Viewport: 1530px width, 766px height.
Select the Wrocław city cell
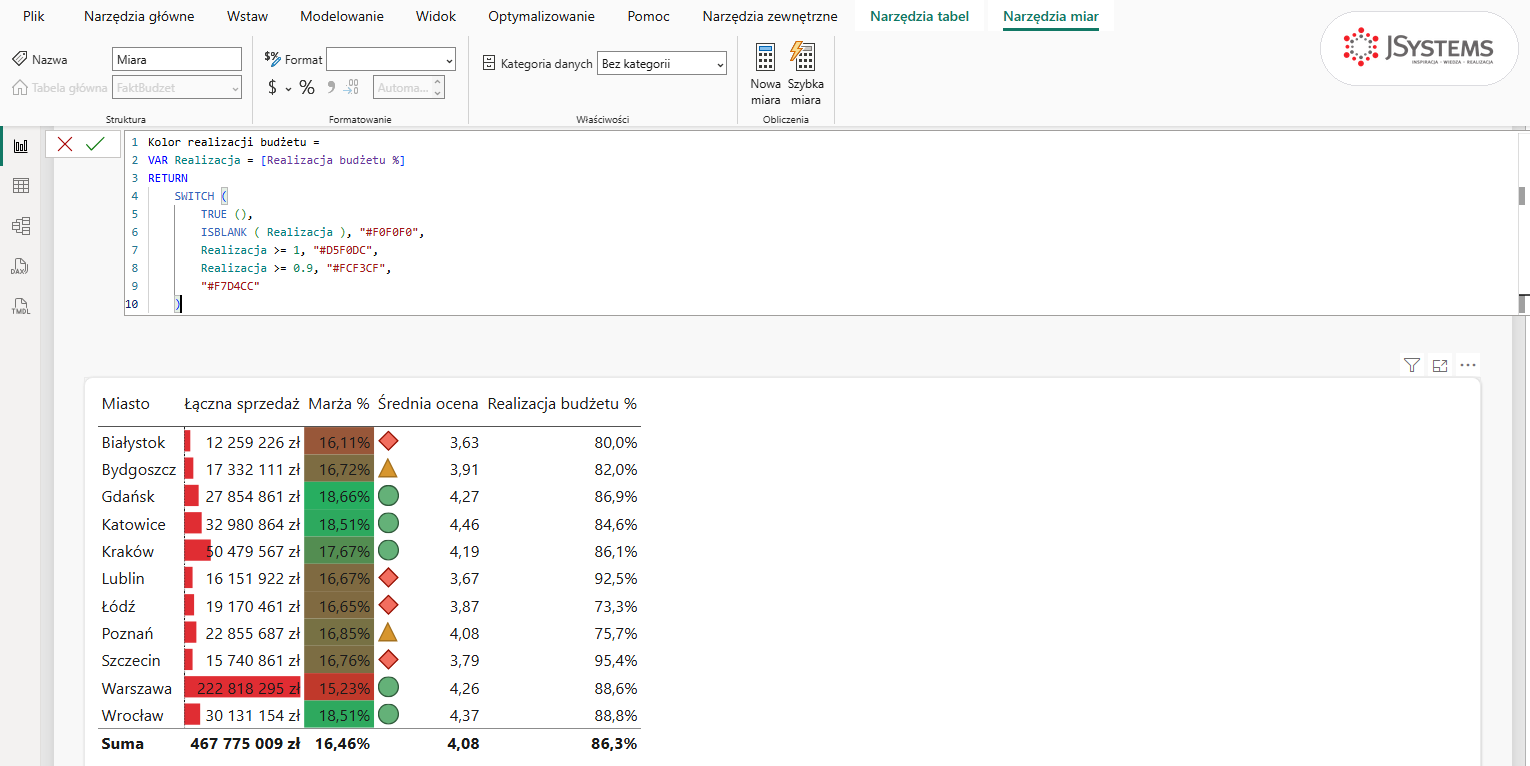tap(132, 716)
